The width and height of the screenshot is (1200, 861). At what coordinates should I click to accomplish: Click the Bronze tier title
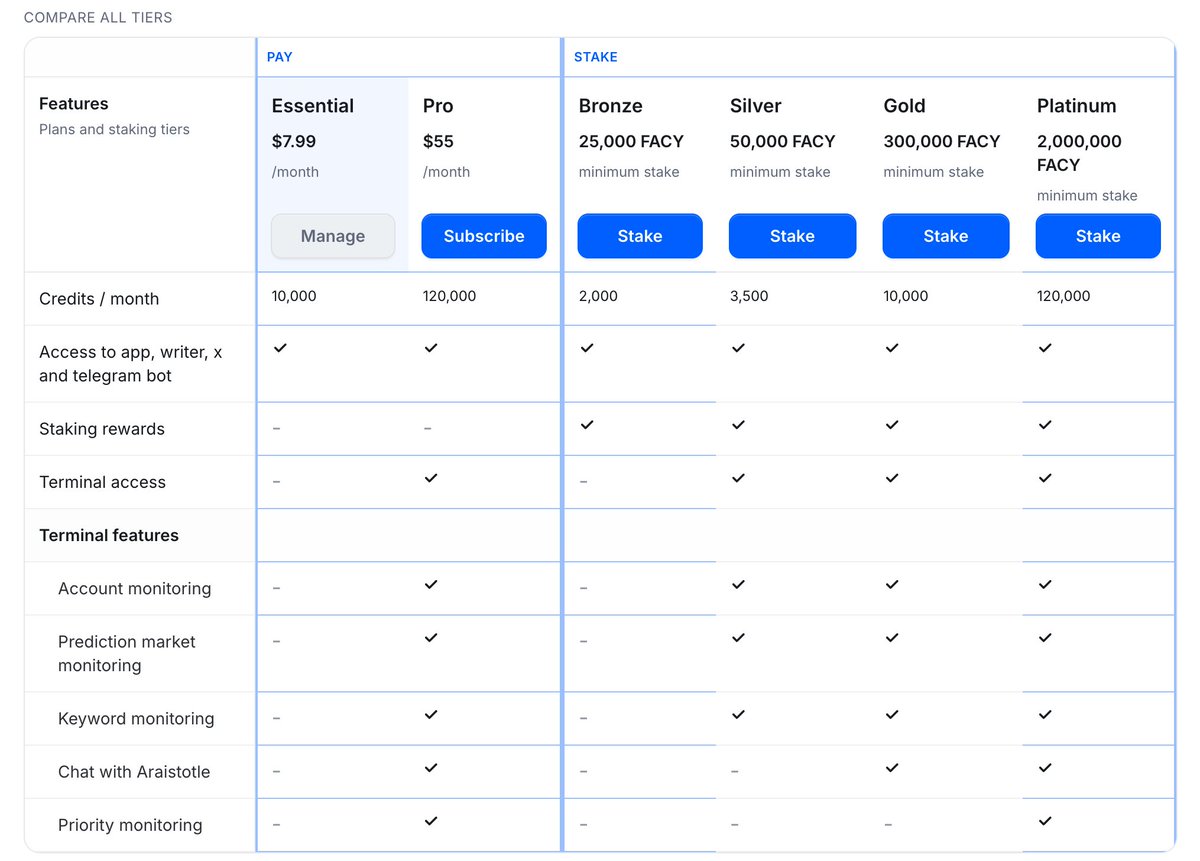tap(610, 106)
